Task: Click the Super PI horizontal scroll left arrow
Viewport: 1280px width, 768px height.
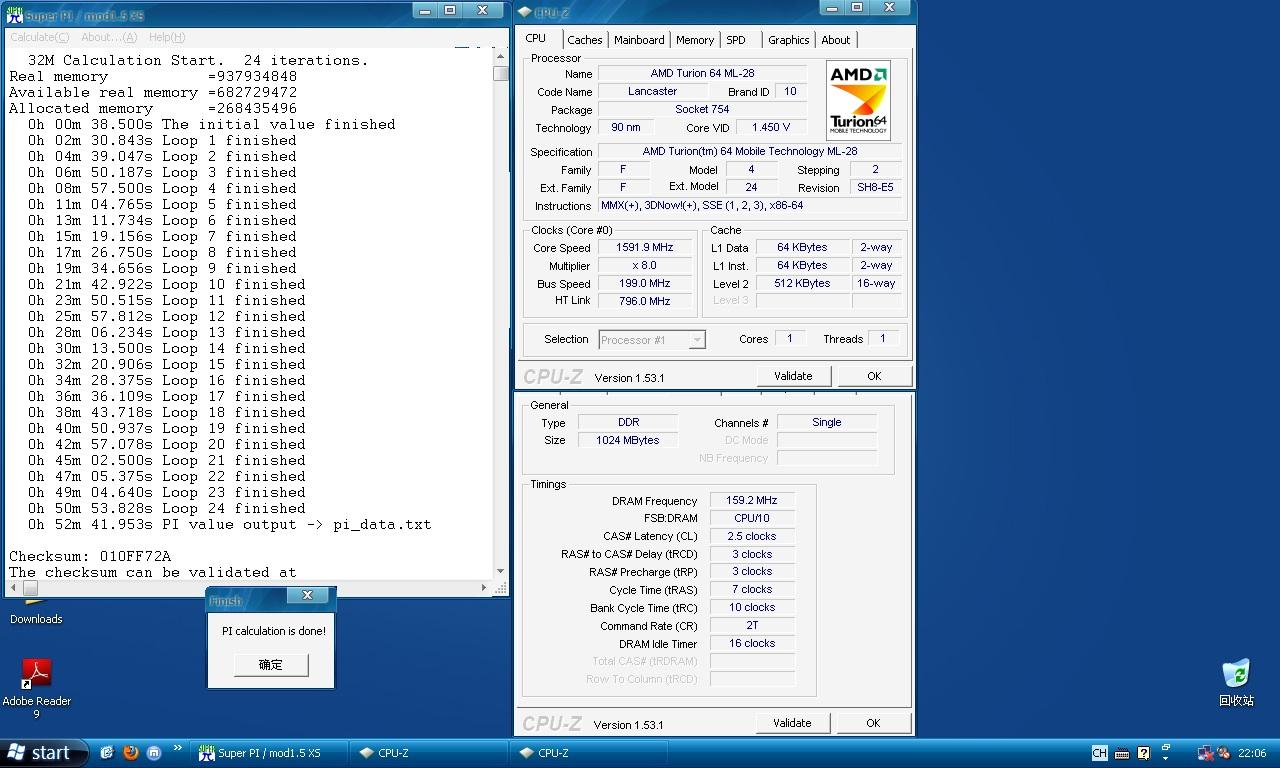Action: [x=15, y=588]
